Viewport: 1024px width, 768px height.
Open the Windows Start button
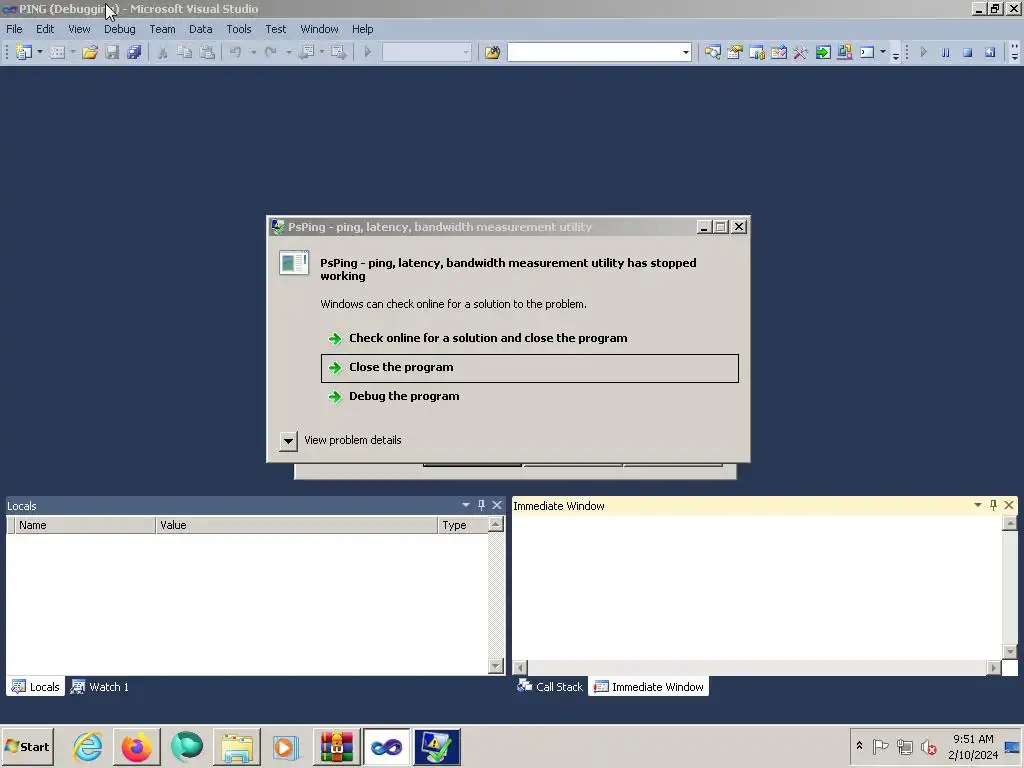27,746
